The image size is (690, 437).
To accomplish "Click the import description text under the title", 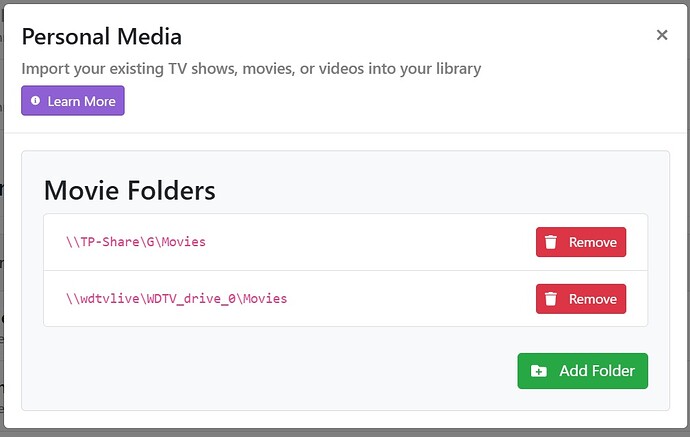I will coord(251,69).
